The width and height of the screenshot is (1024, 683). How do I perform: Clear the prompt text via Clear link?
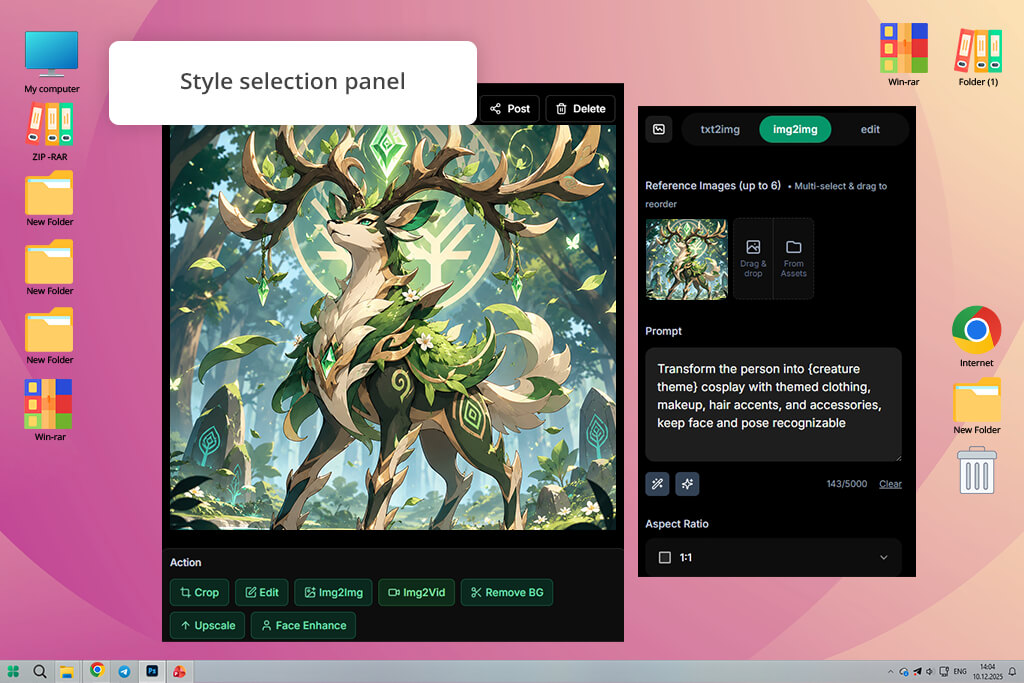[890, 484]
